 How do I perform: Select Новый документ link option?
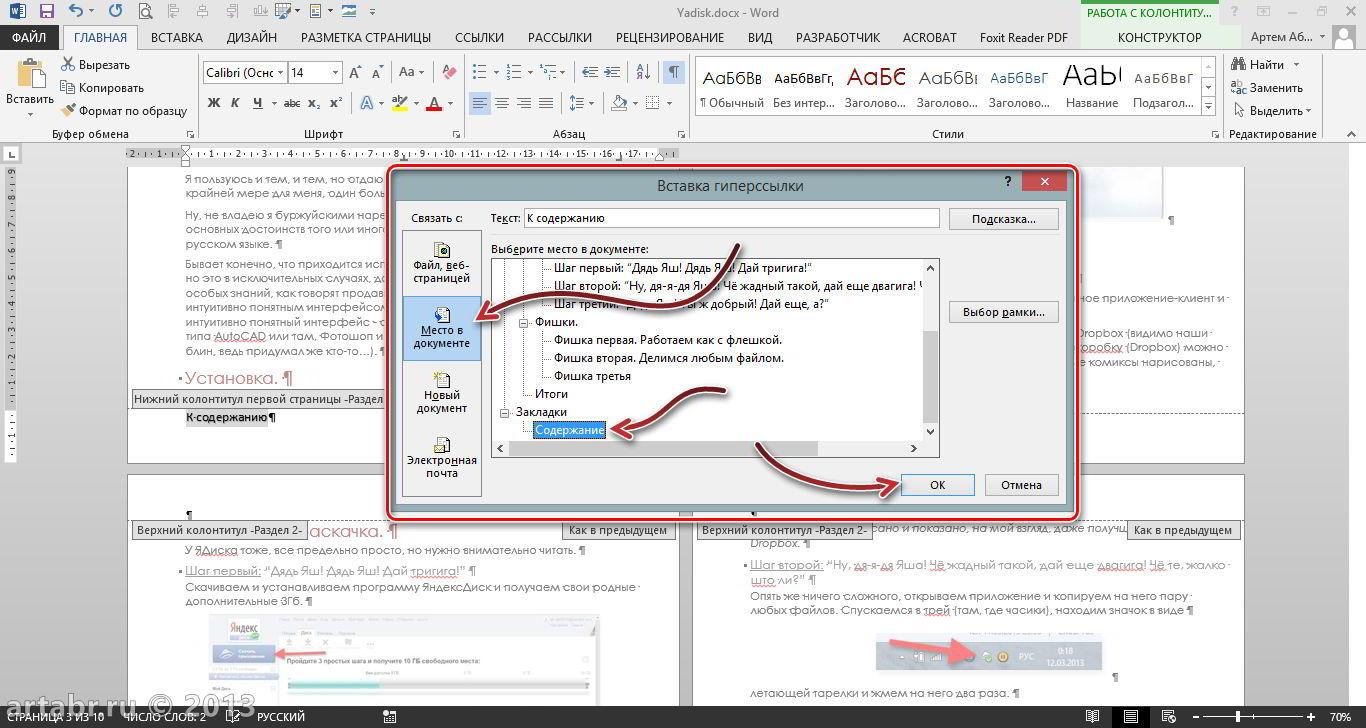(441, 393)
